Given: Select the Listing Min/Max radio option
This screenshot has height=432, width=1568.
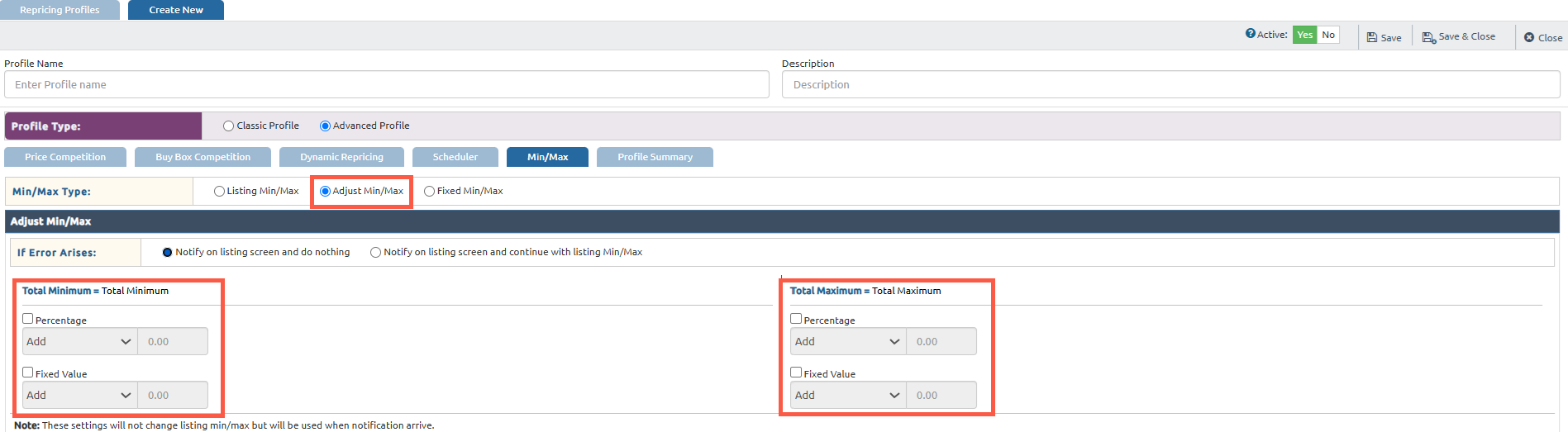Looking at the screenshot, I should [x=219, y=192].
